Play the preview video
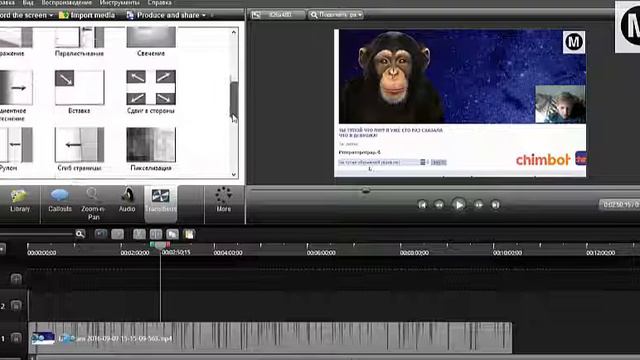The height and width of the screenshot is (360, 640). pyautogui.click(x=459, y=204)
